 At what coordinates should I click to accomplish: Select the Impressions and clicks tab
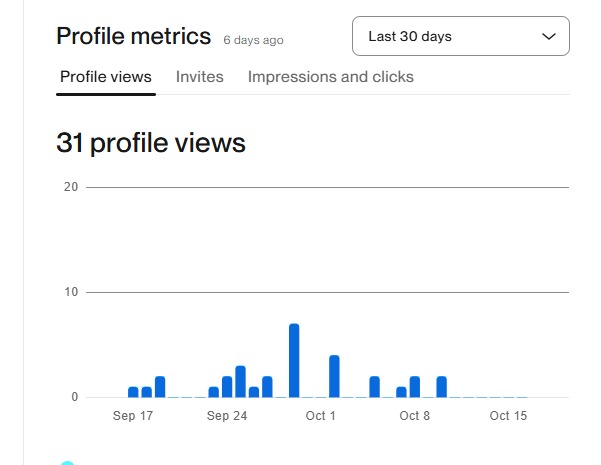[x=330, y=77]
